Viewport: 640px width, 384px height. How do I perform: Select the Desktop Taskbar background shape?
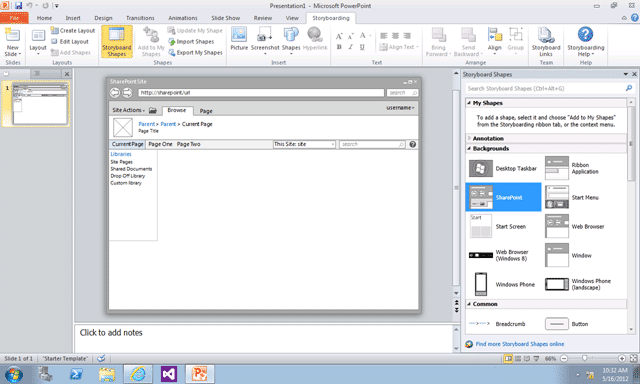coord(503,169)
